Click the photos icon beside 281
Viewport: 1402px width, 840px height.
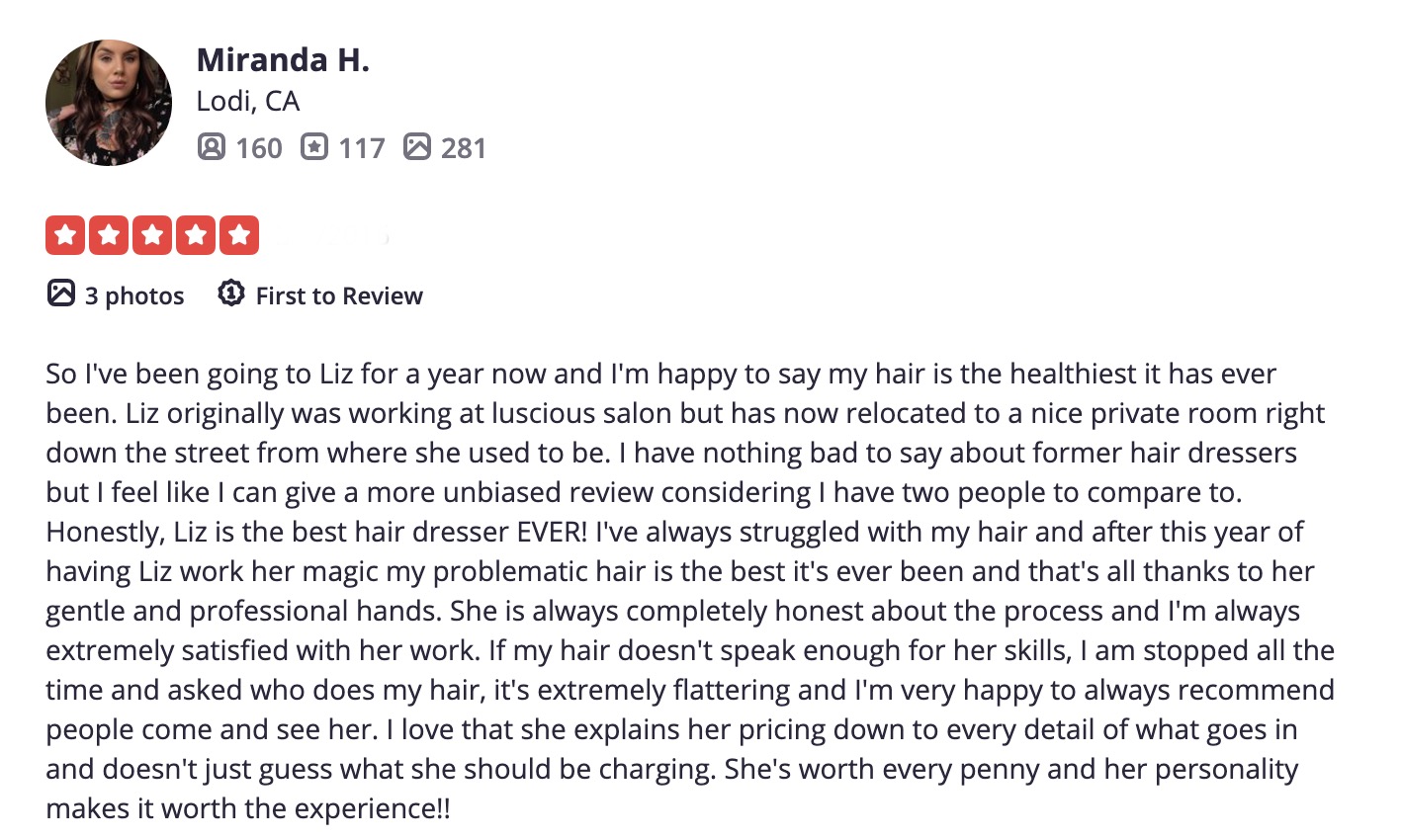pyautogui.click(x=417, y=147)
